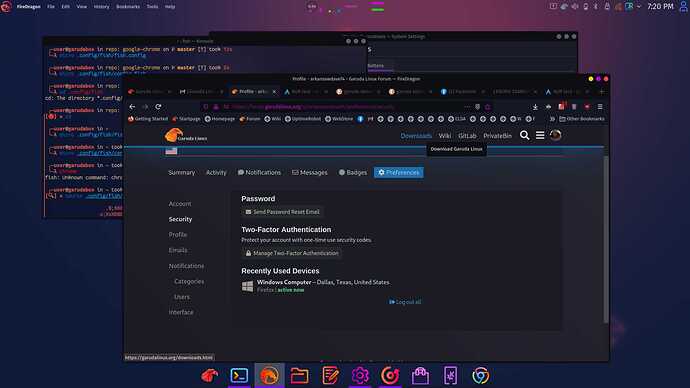Click Log out all link

click(x=405, y=302)
